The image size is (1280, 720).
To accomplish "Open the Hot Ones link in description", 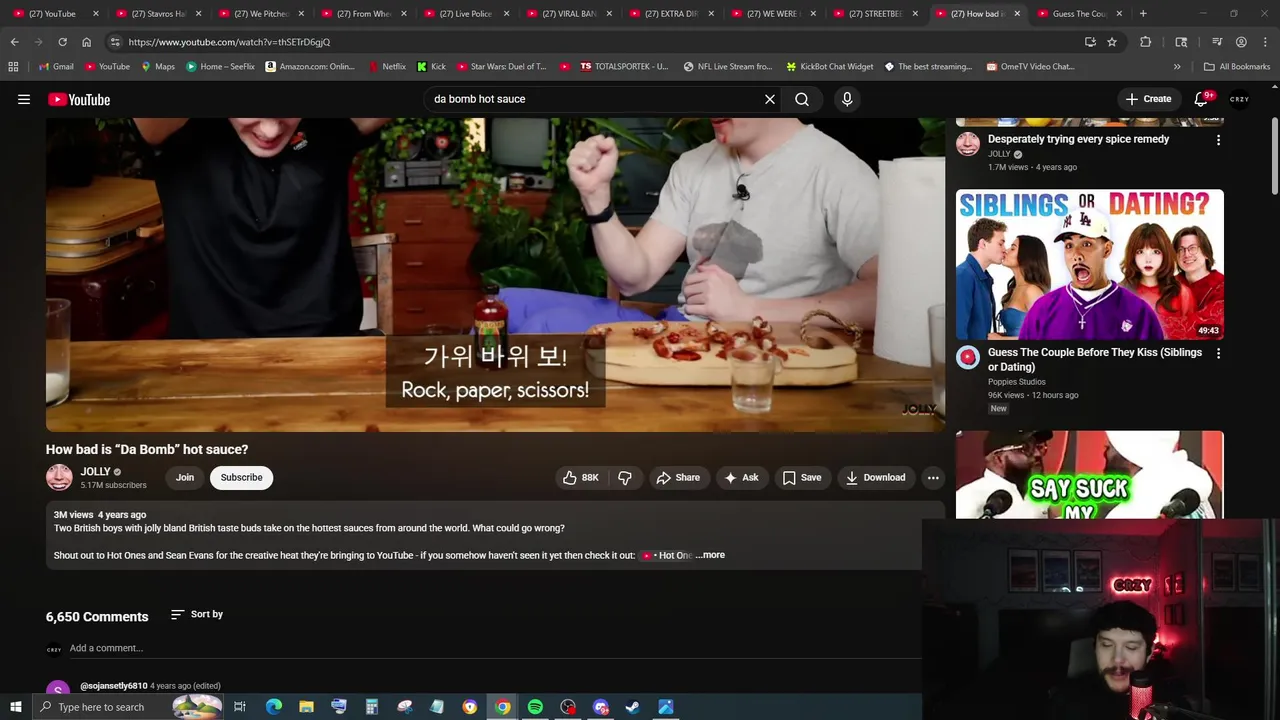I will 668,555.
